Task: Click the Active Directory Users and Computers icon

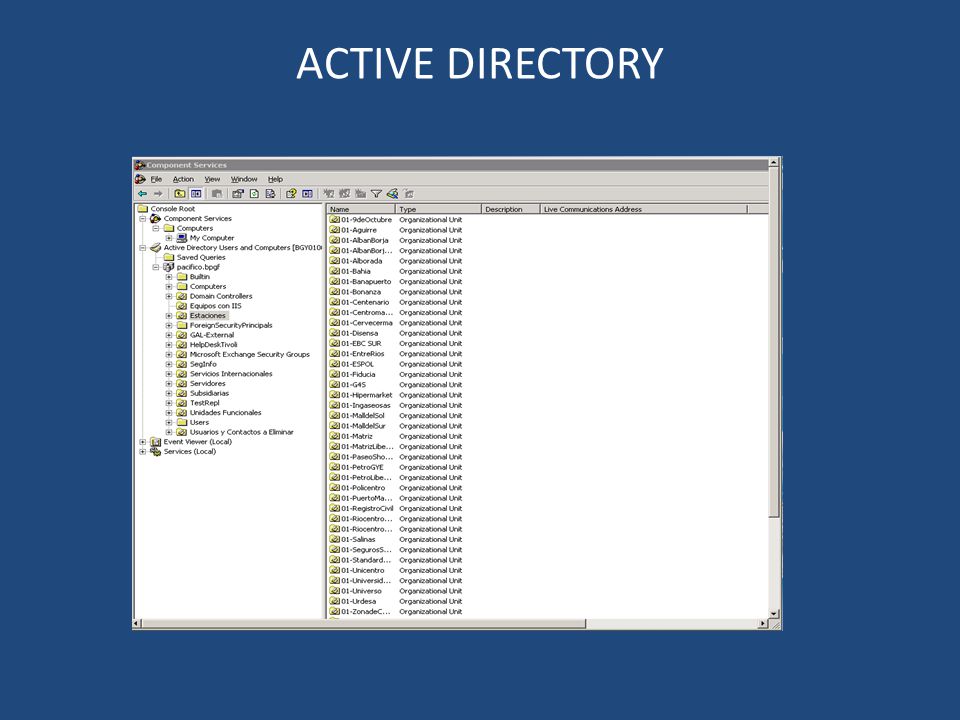Action: [156, 247]
